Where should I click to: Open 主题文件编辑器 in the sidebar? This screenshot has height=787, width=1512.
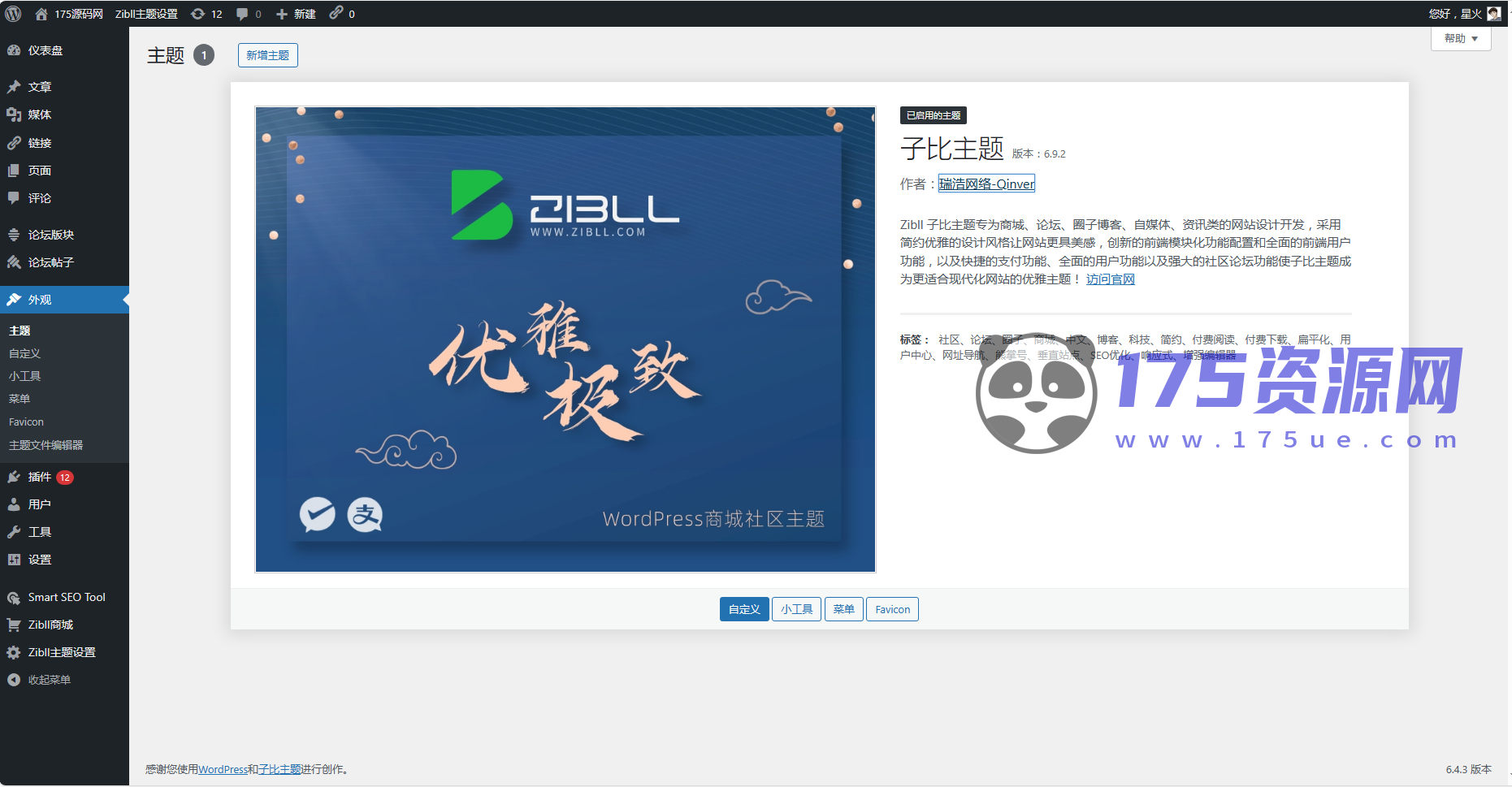pos(45,445)
